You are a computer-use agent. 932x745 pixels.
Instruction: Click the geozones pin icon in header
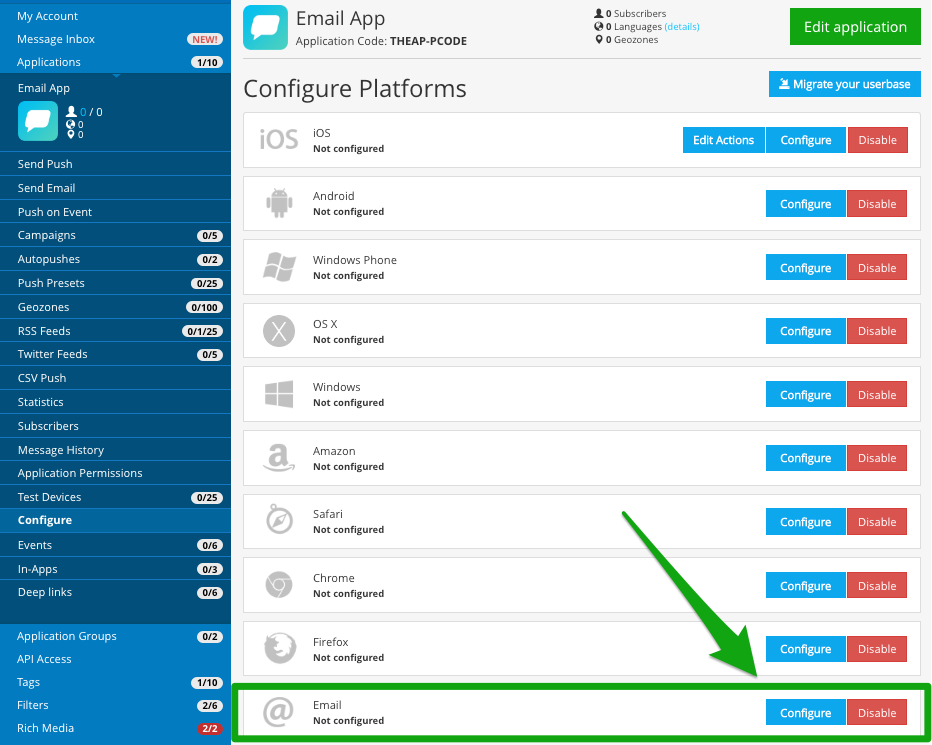point(599,39)
